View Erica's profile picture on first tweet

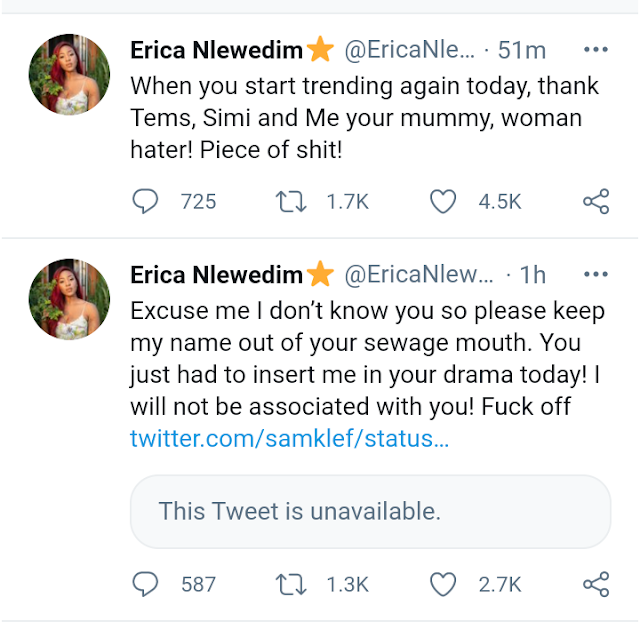coord(70,75)
